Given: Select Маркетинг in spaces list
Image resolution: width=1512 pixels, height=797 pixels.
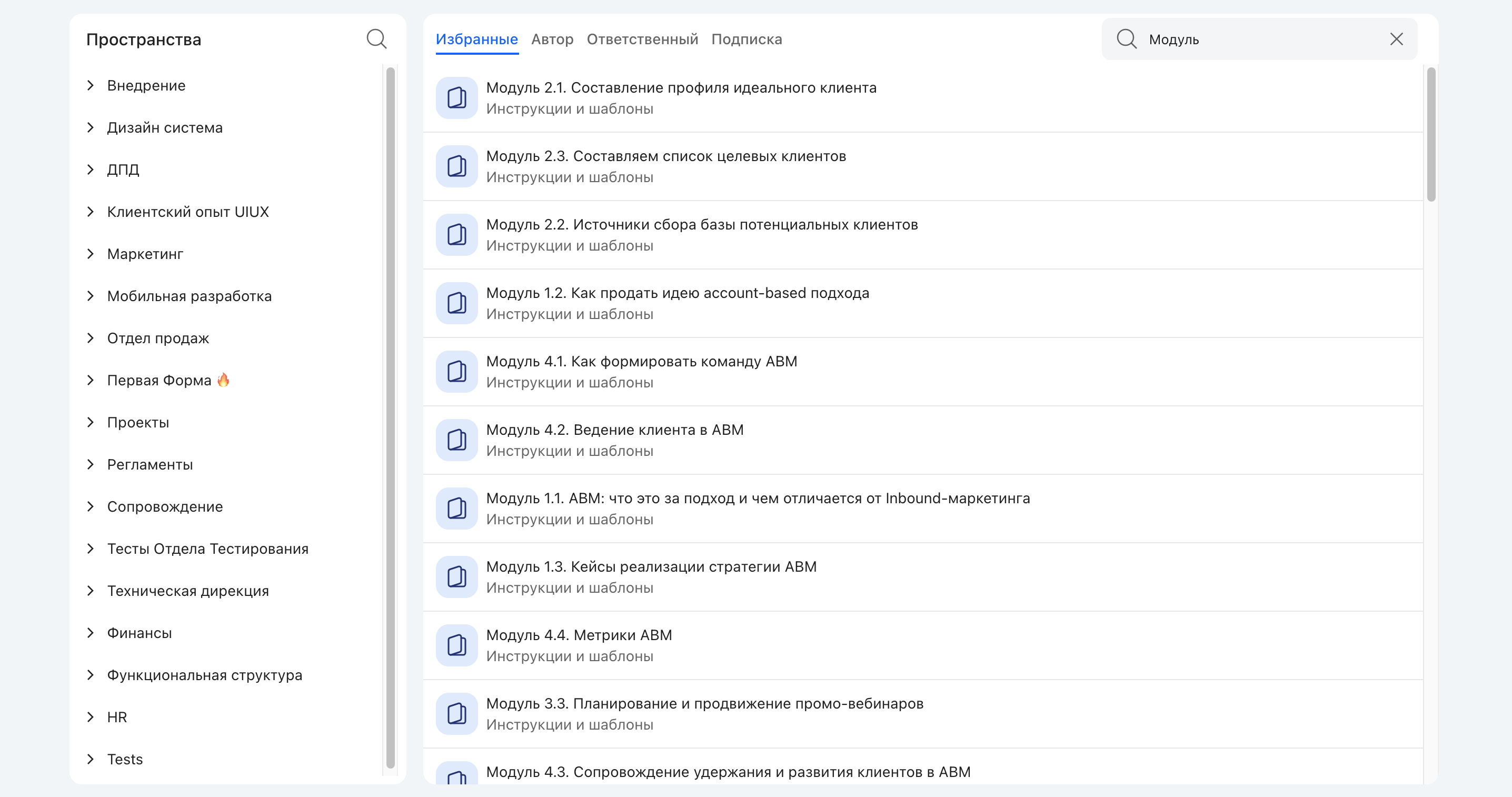Looking at the screenshot, I should (145, 254).
